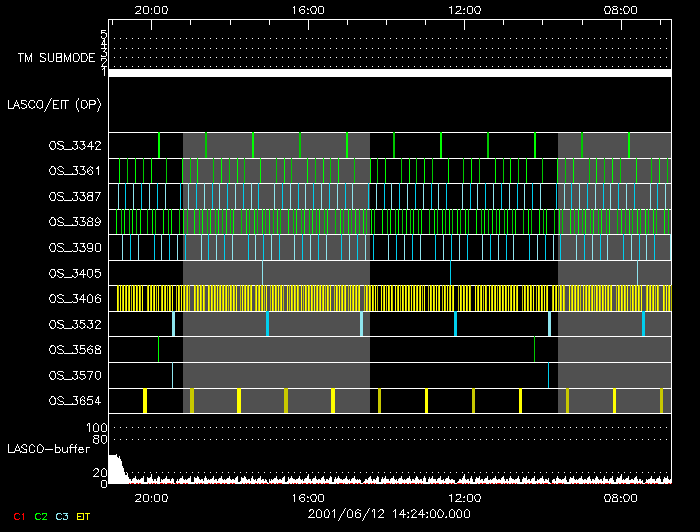The height and width of the screenshot is (532, 700).
Task: Select the LASCO/EIT (DP) label
Action: point(54,104)
